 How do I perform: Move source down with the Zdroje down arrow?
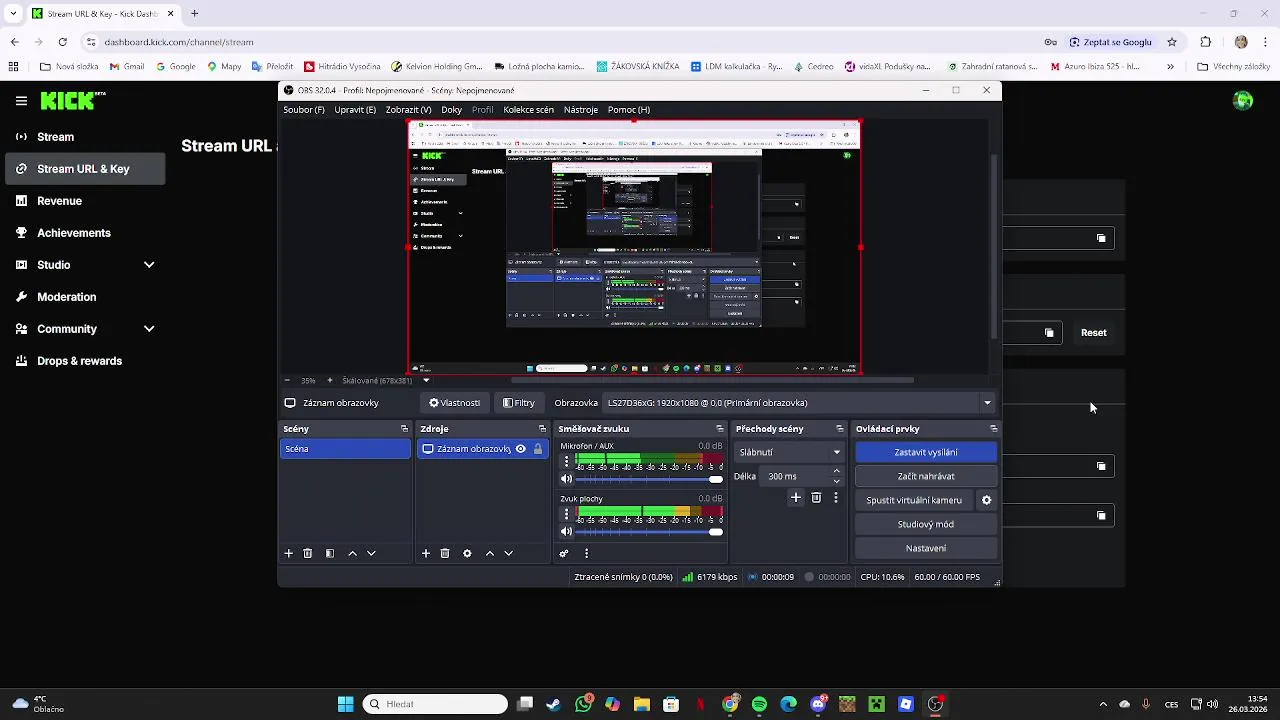pyautogui.click(x=509, y=553)
